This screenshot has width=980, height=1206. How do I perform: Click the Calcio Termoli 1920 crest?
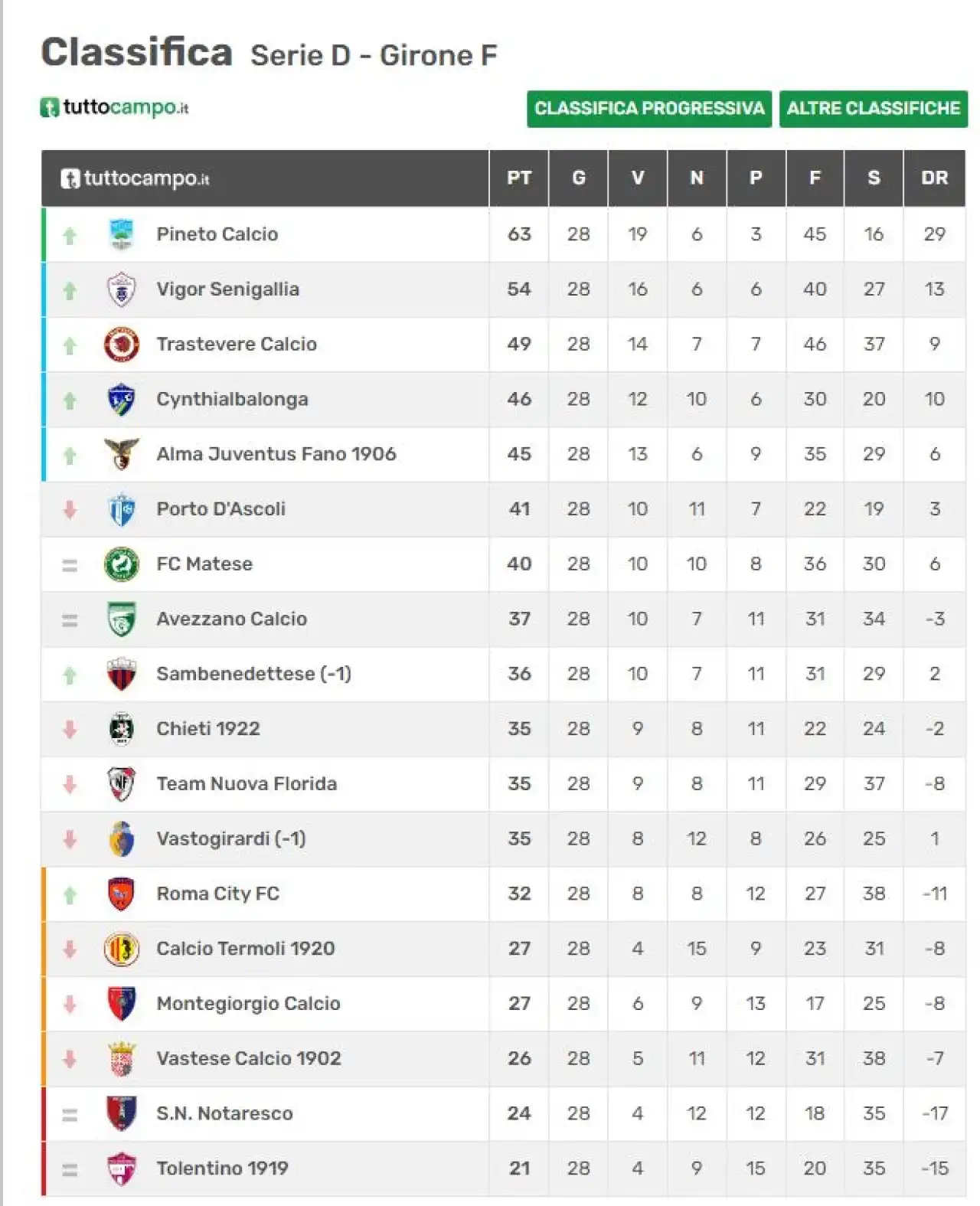(x=121, y=949)
